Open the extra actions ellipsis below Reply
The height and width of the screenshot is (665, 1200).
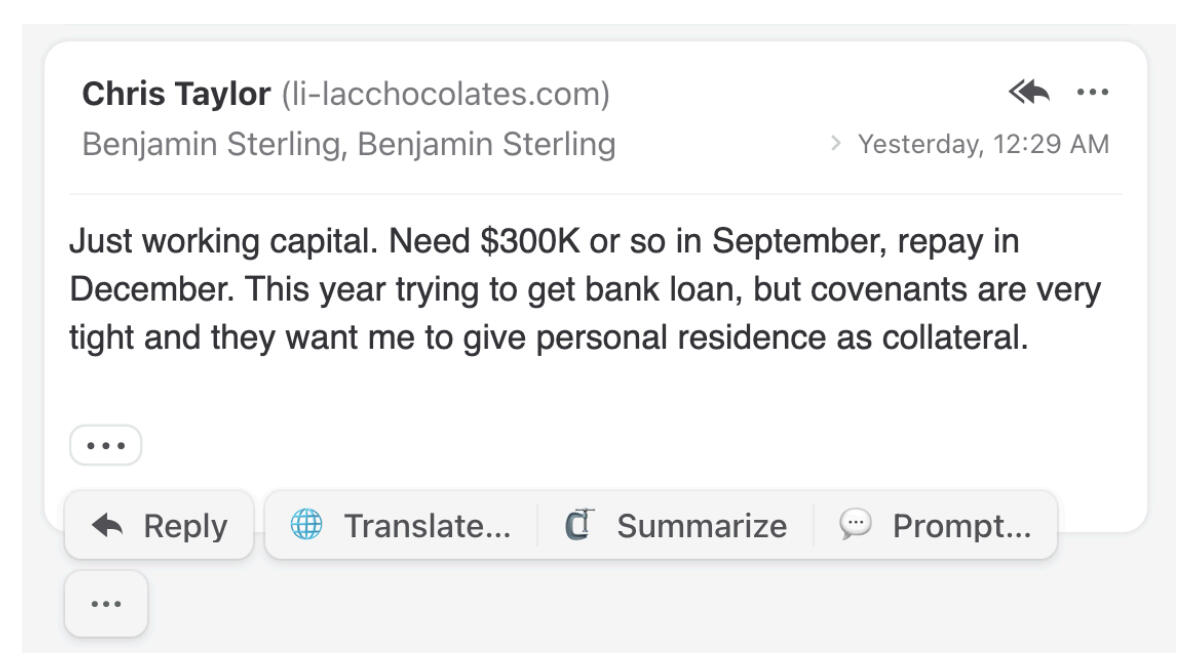(106, 604)
